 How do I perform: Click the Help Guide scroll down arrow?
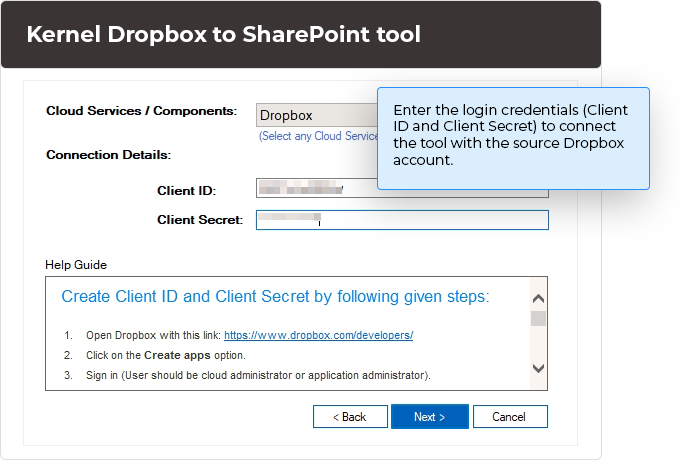[538, 368]
